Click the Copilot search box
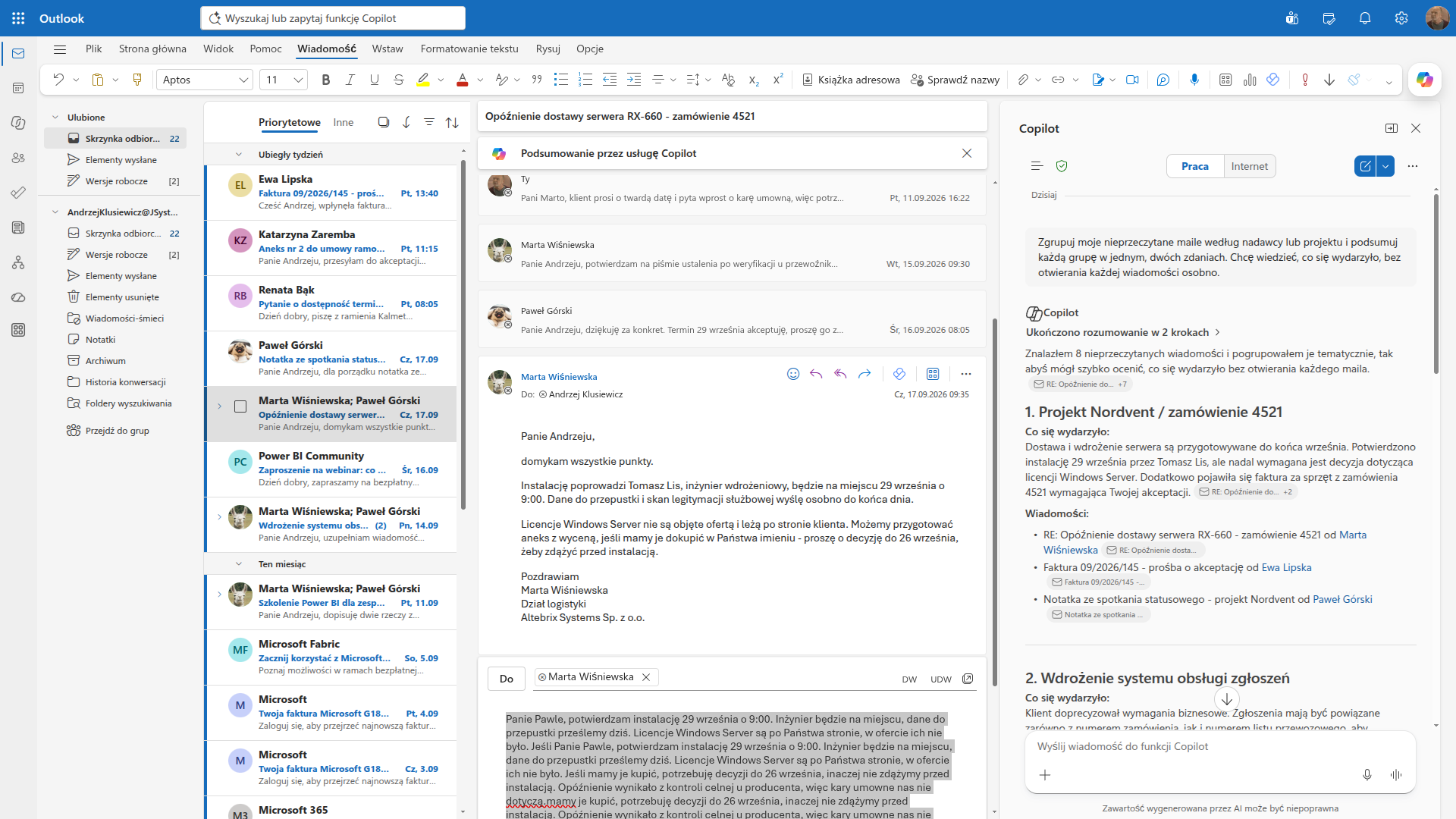Viewport: 1456px width, 819px height. point(333,18)
